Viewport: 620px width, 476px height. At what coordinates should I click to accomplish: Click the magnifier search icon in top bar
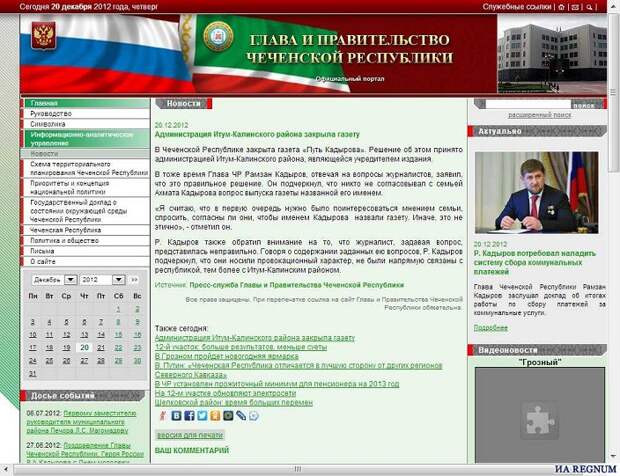[589, 7]
